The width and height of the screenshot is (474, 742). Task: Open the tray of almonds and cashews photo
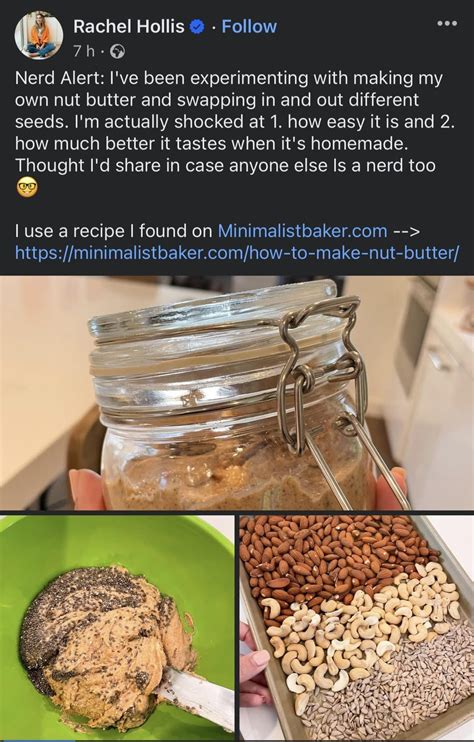[357, 628]
